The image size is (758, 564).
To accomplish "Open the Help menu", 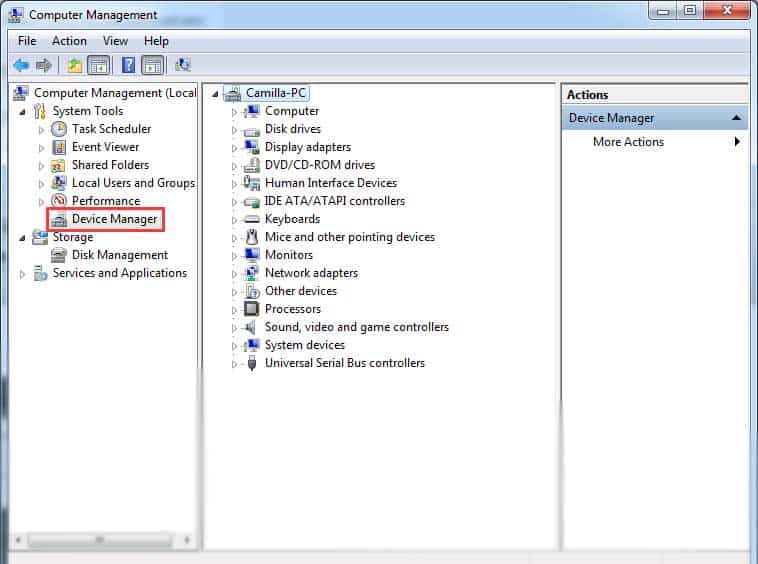I will pos(156,41).
